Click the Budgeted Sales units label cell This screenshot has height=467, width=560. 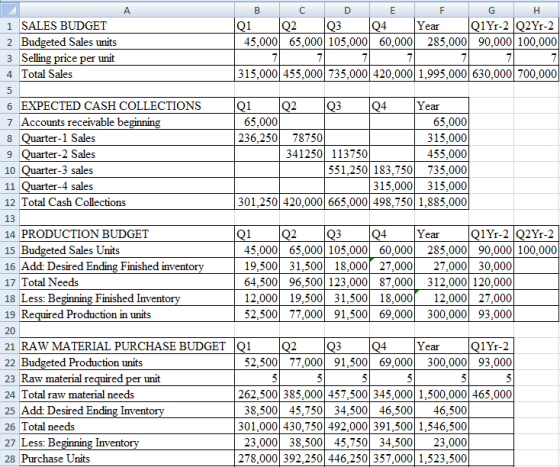(x=127, y=42)
